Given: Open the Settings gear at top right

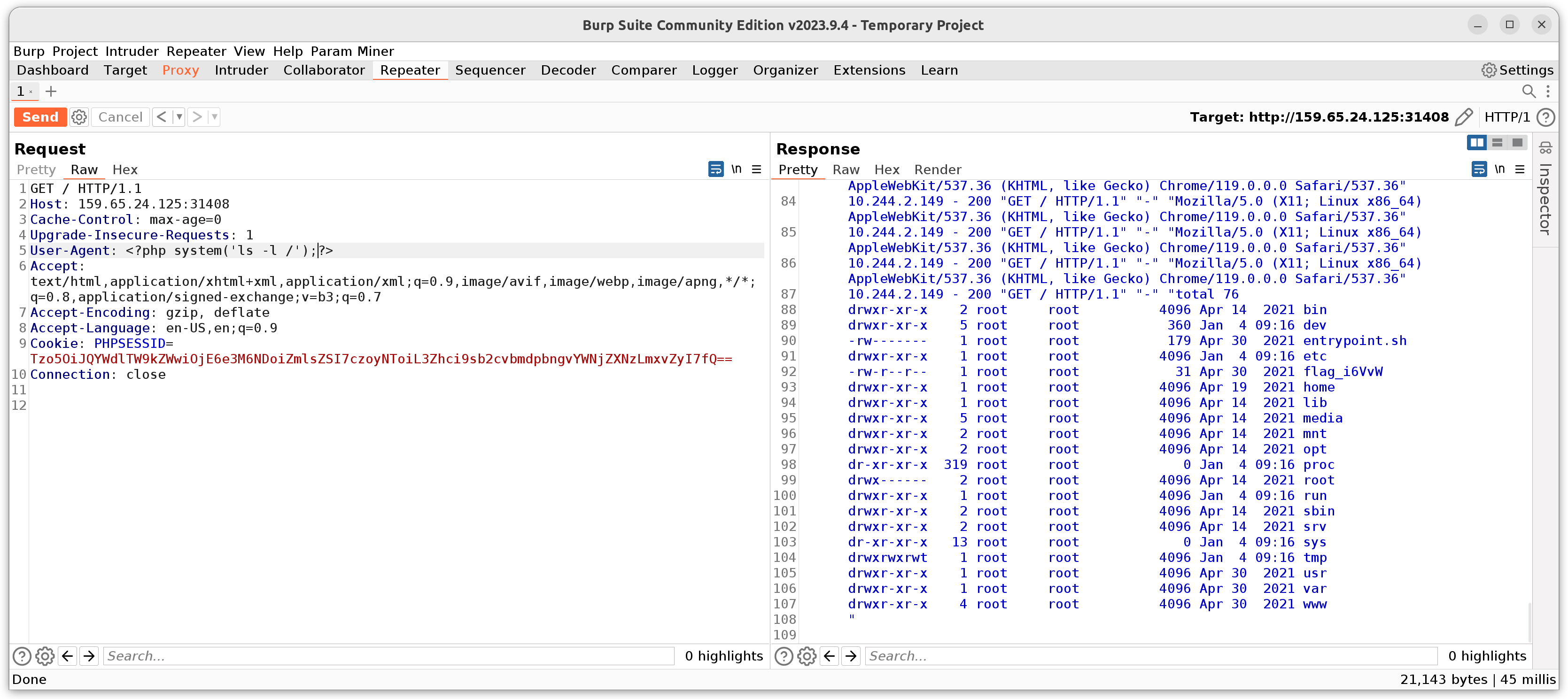Looking at the screenshot, I should [1517, 70].
